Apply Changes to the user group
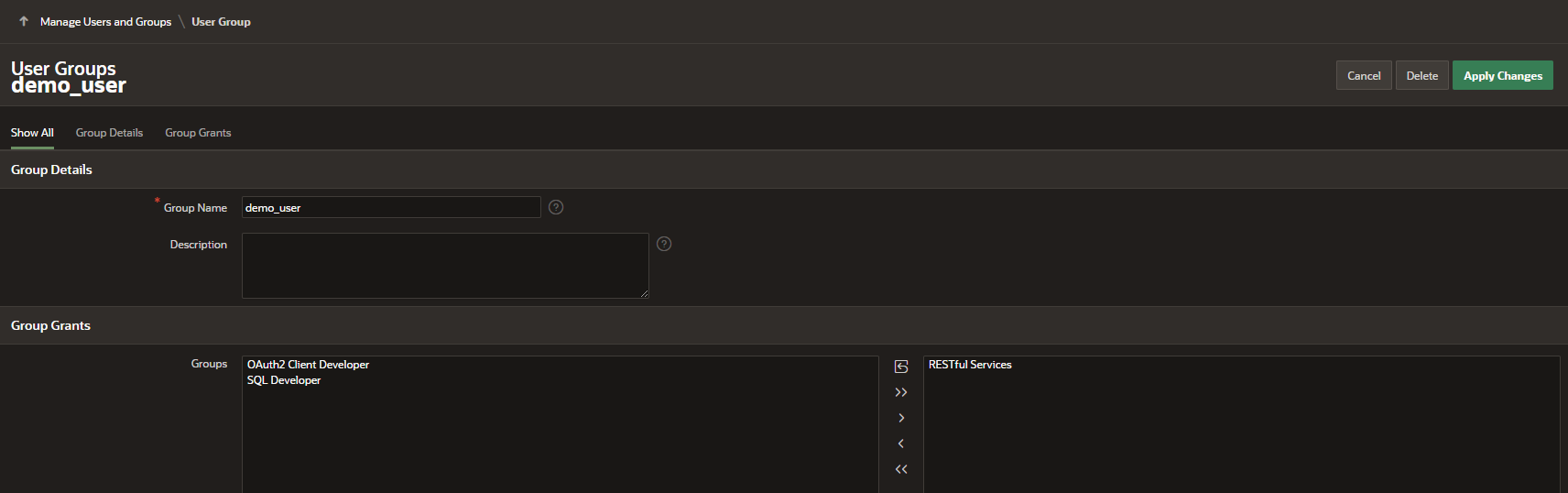 (1503, 75)
